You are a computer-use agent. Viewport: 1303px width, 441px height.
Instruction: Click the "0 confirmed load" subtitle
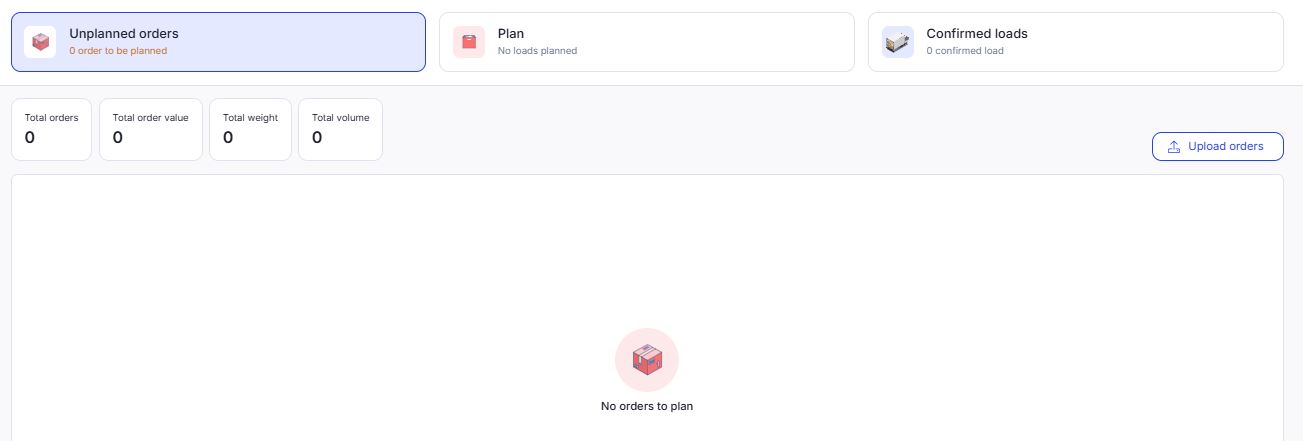964,51
